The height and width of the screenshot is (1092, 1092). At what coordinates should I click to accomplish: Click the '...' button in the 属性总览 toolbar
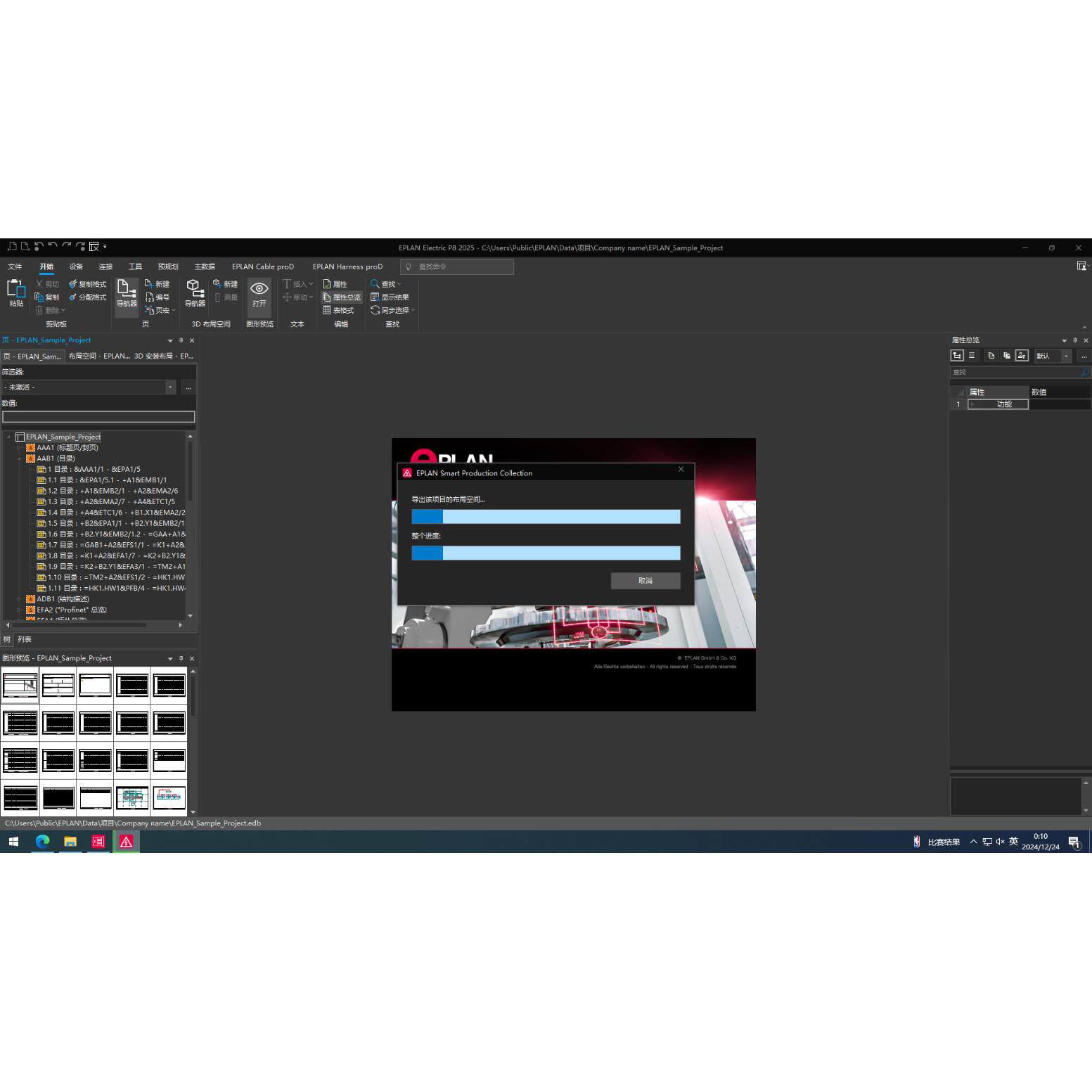pos(1084,356)
